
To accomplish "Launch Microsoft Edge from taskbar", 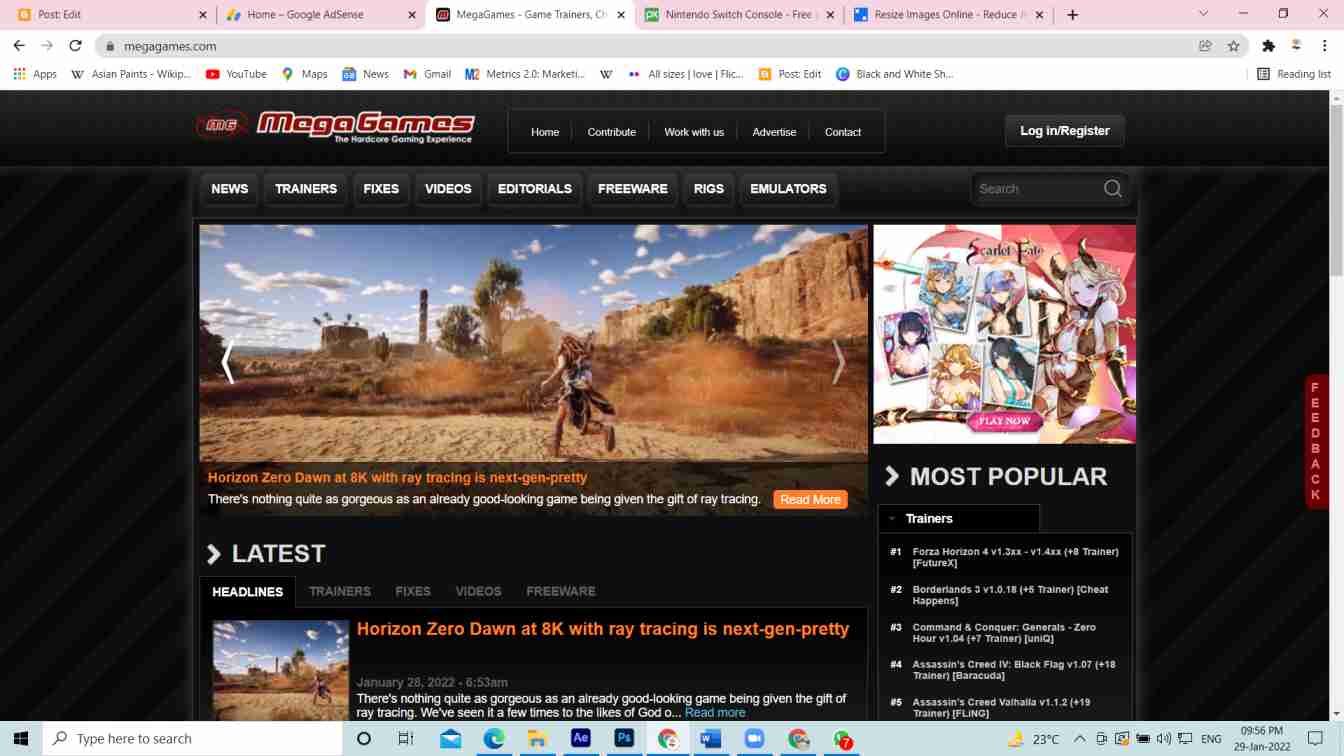I will click(494, 738).
